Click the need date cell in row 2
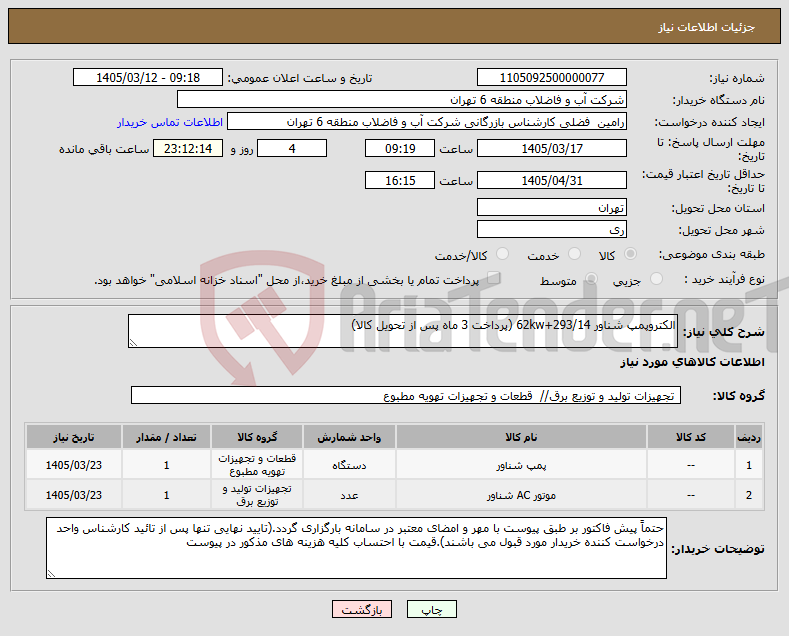Viewport: 789px width, 636px height. [73, 495]
